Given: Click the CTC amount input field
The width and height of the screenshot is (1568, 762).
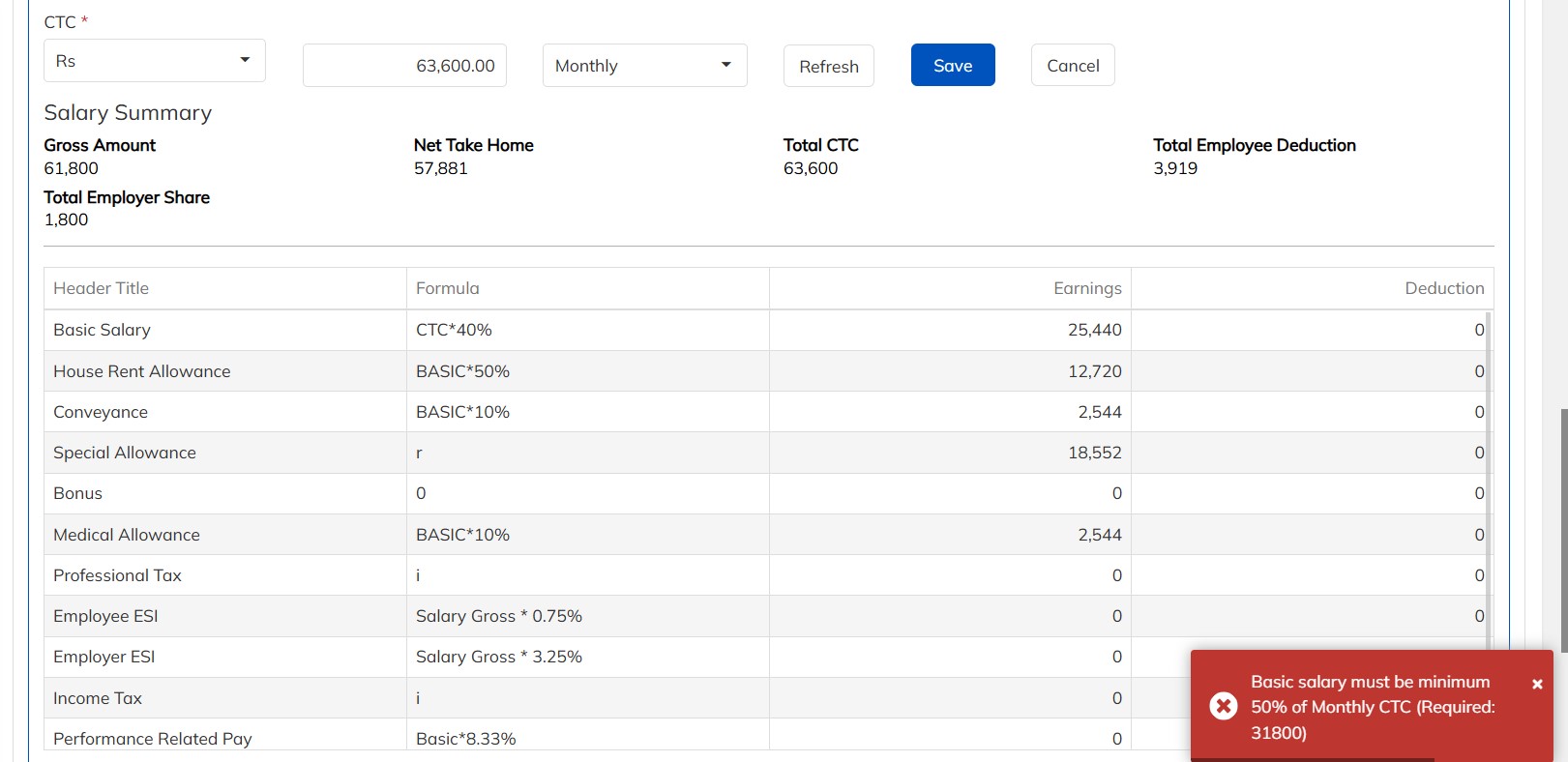Looking at the screenshot, I should pos(404,66).
